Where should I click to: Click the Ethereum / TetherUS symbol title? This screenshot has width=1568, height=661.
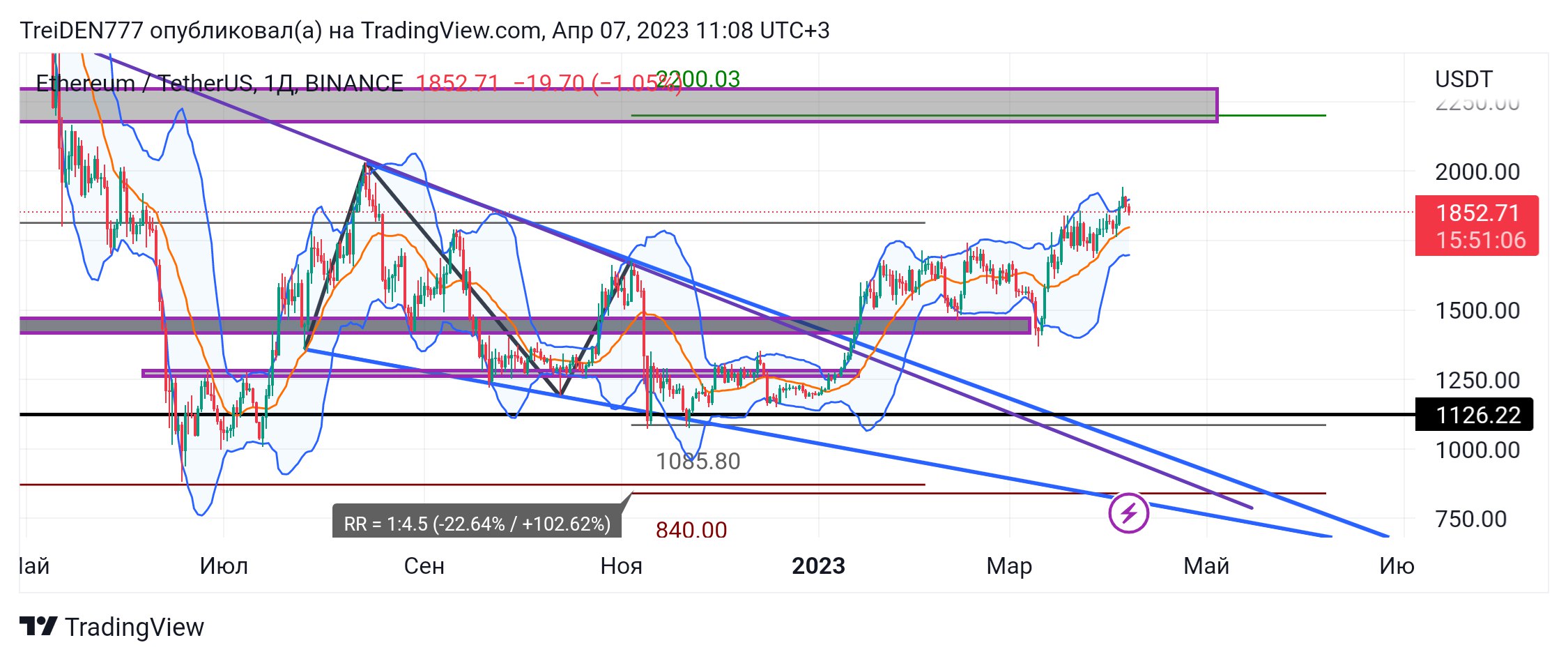click(219, 84)
